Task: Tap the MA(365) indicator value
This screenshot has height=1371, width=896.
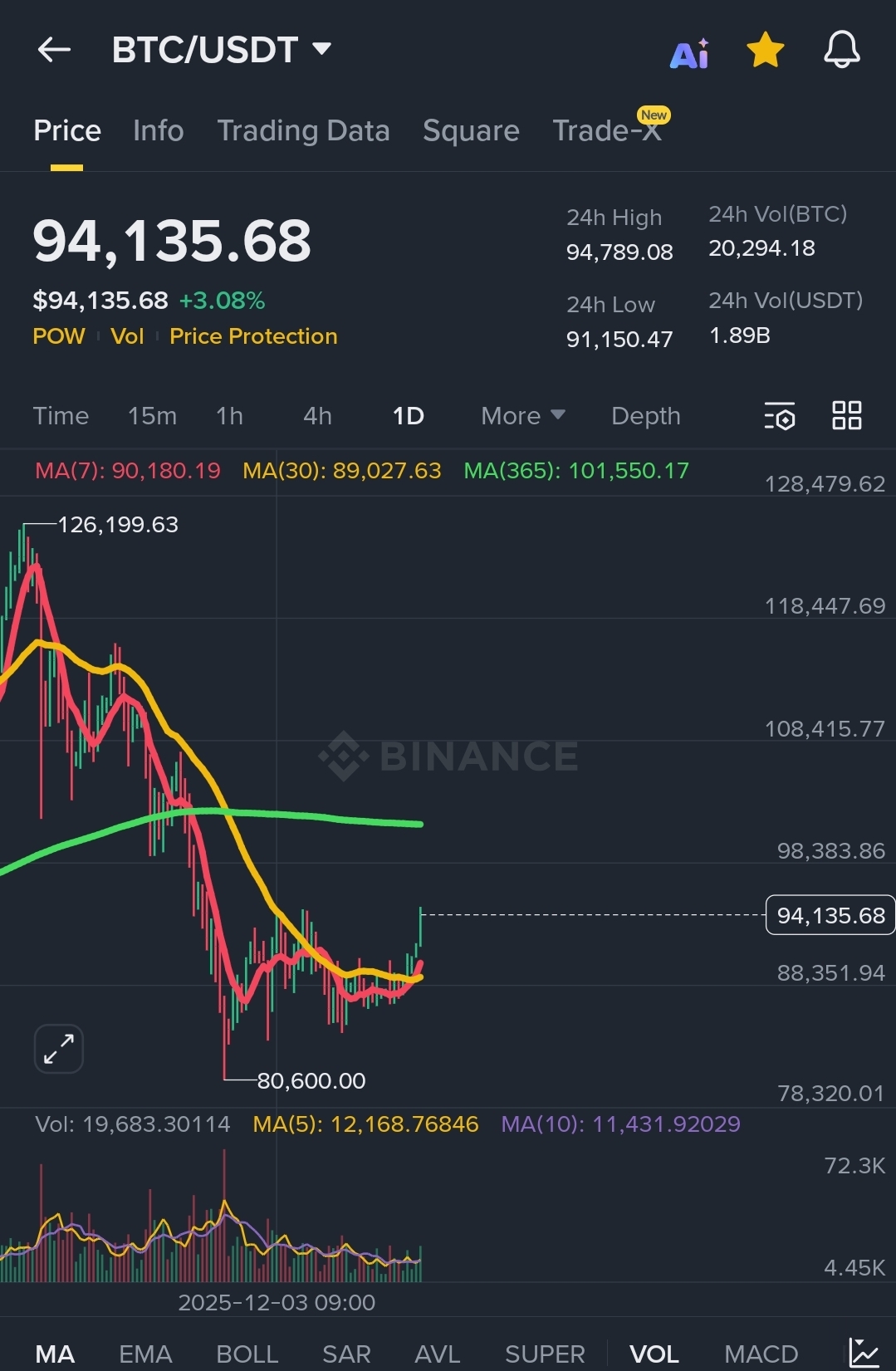Action: tap(576, 471)
